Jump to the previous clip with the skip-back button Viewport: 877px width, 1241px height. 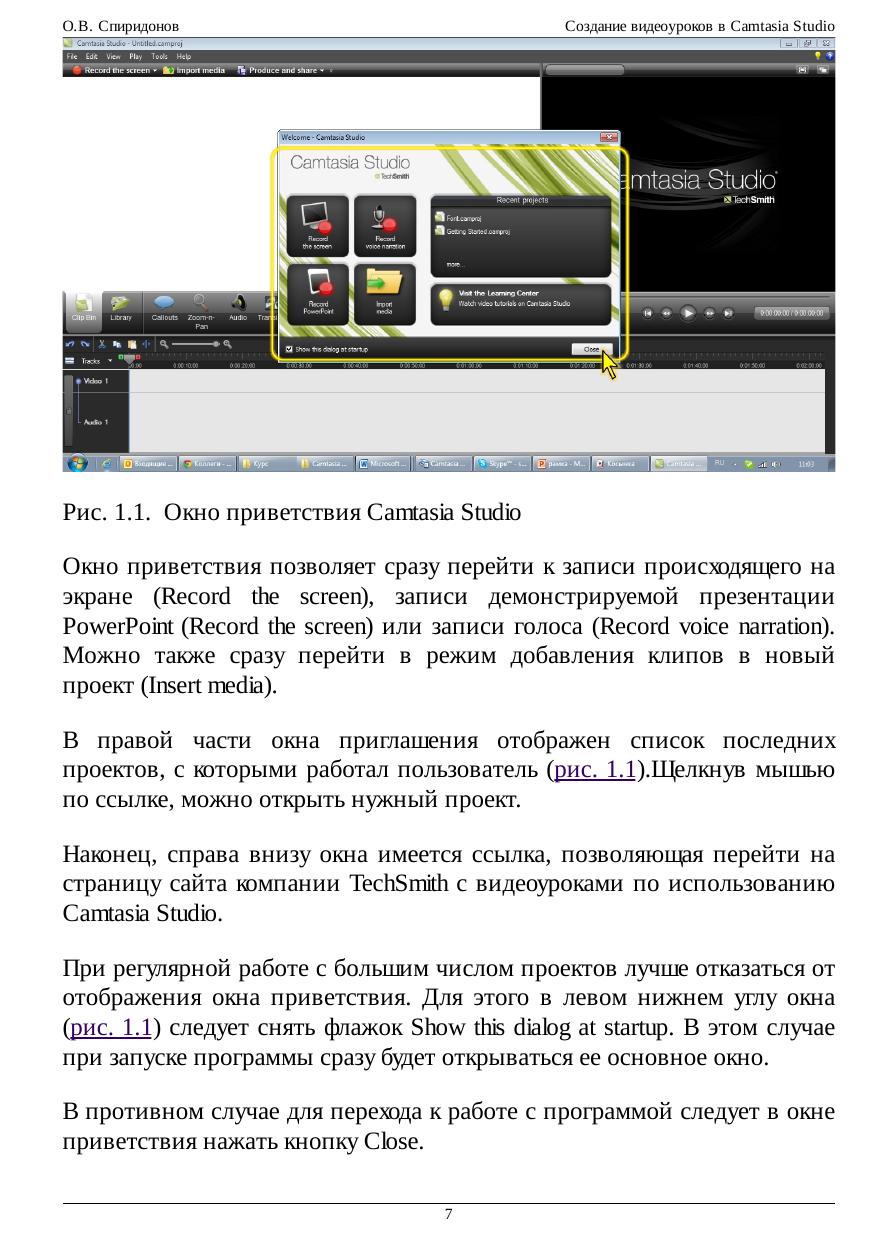[x=647, y=313]
